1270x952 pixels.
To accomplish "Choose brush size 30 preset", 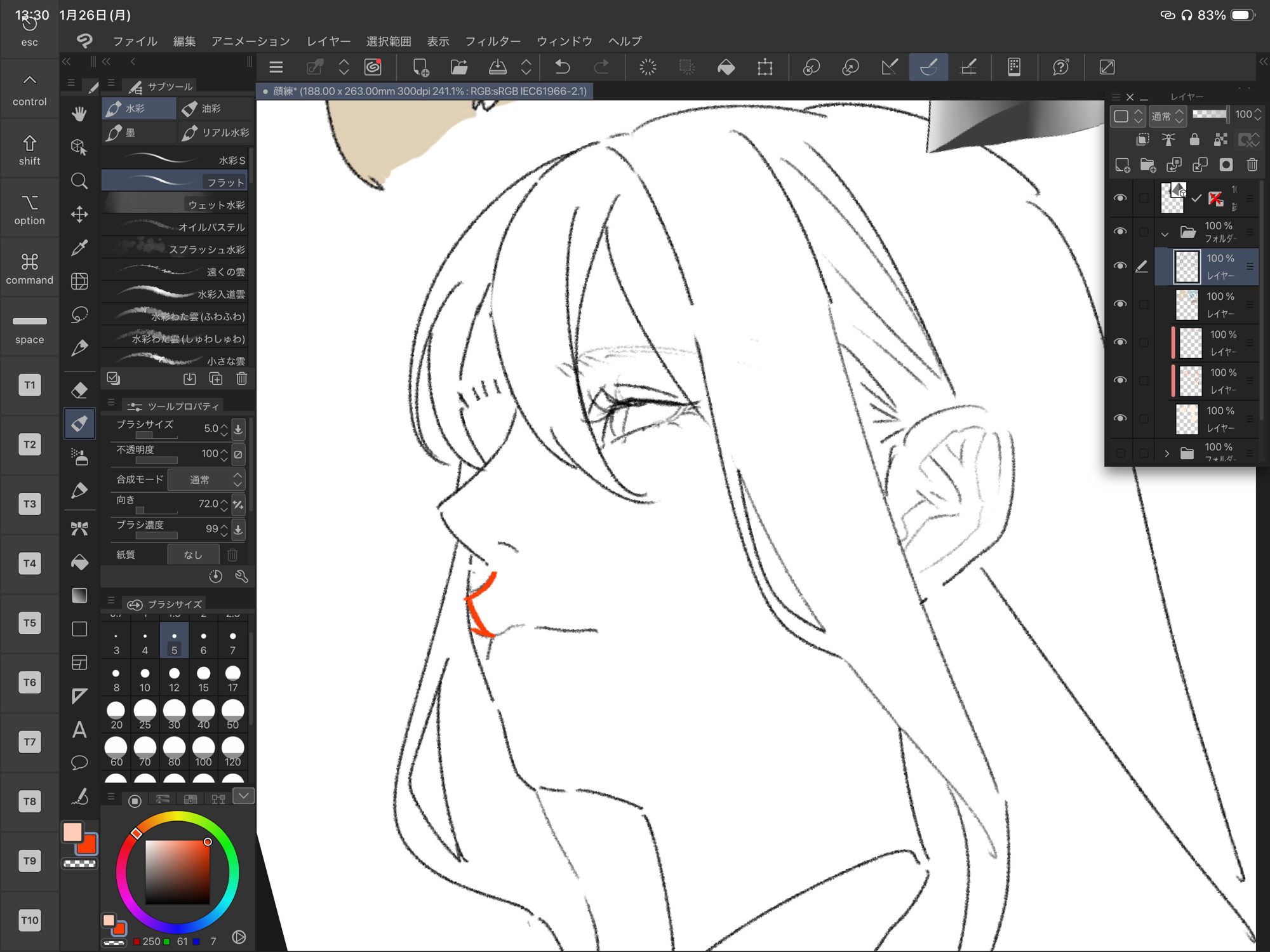I will coord(174,714).
